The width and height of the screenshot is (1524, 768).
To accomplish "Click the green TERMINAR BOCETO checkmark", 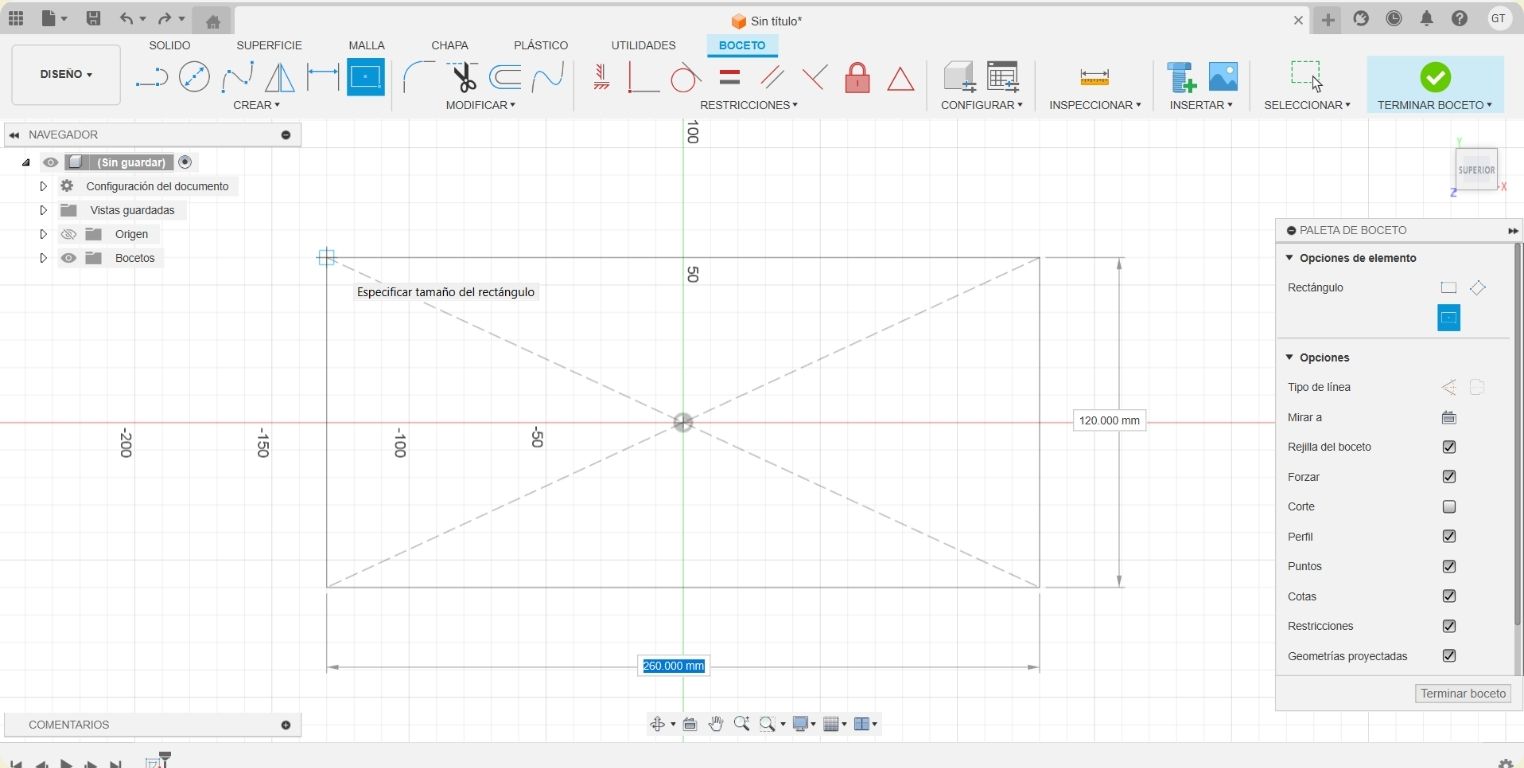I will 1435,76.
